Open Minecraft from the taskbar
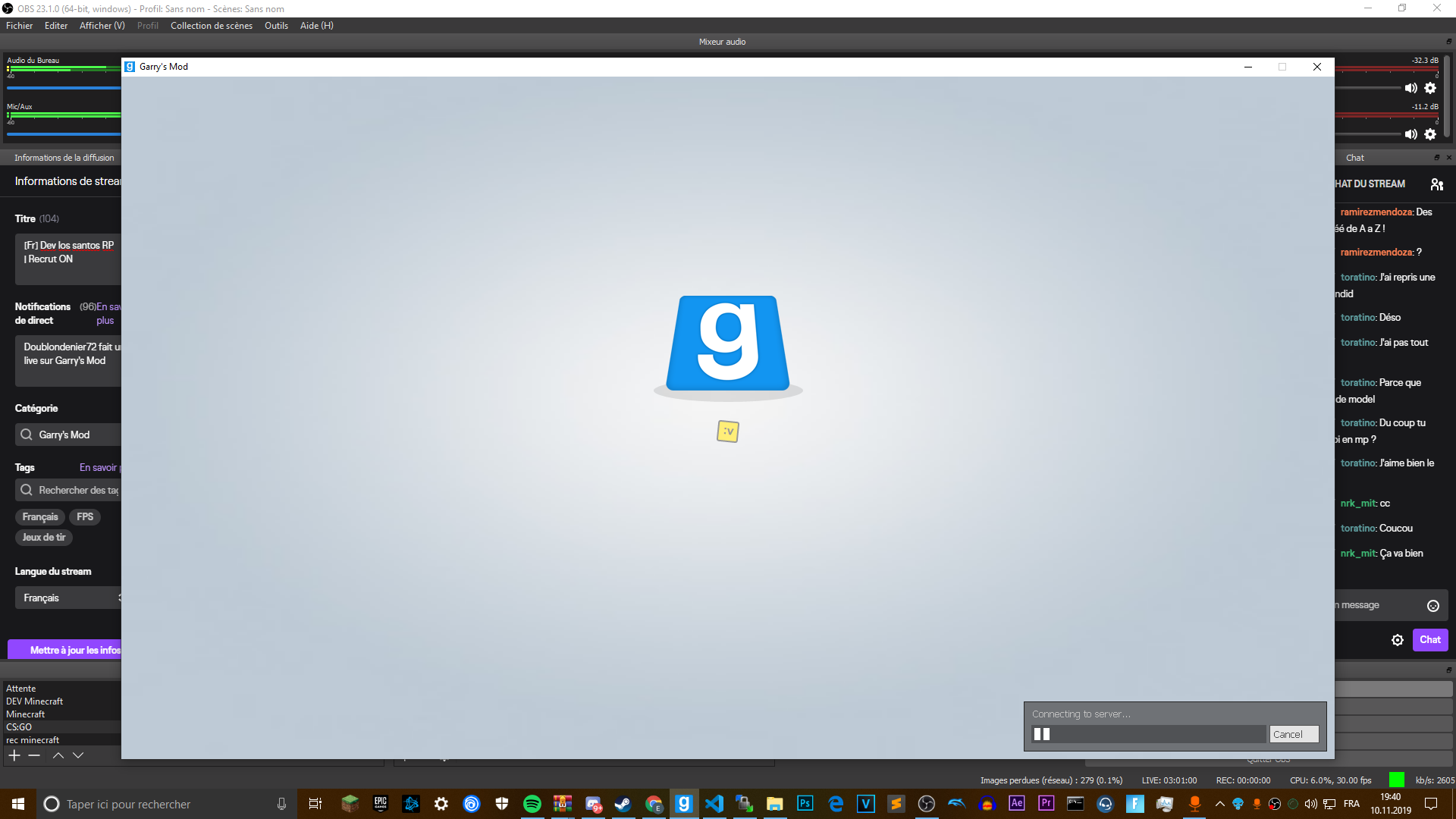 coord(350,804)
